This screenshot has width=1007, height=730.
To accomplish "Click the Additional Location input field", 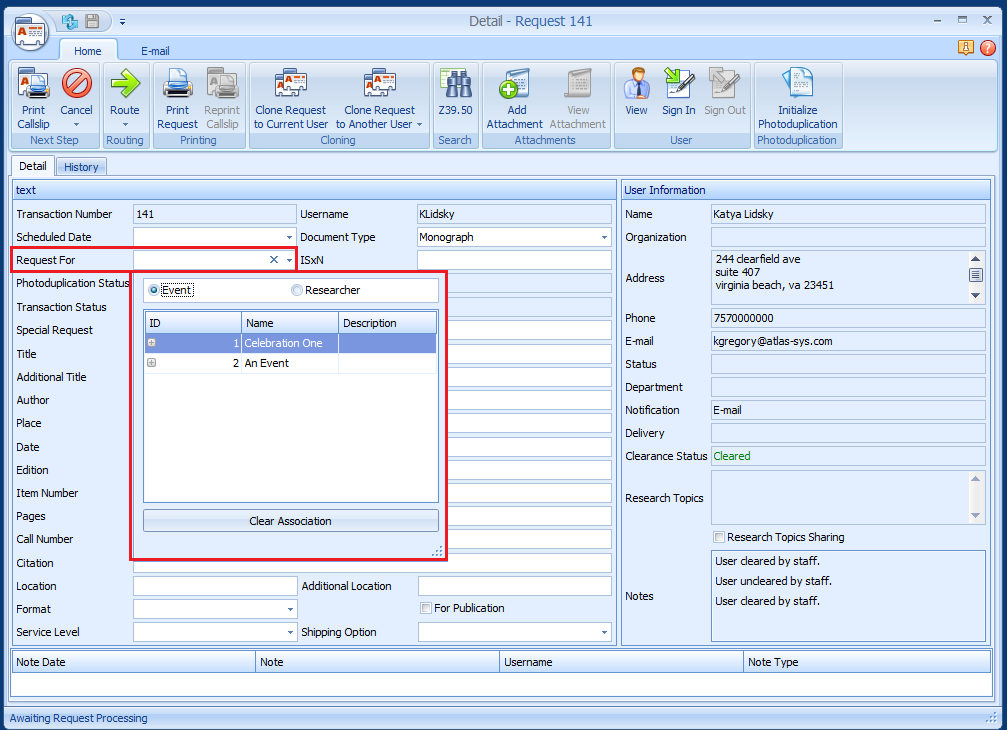I will click(514, 586).
